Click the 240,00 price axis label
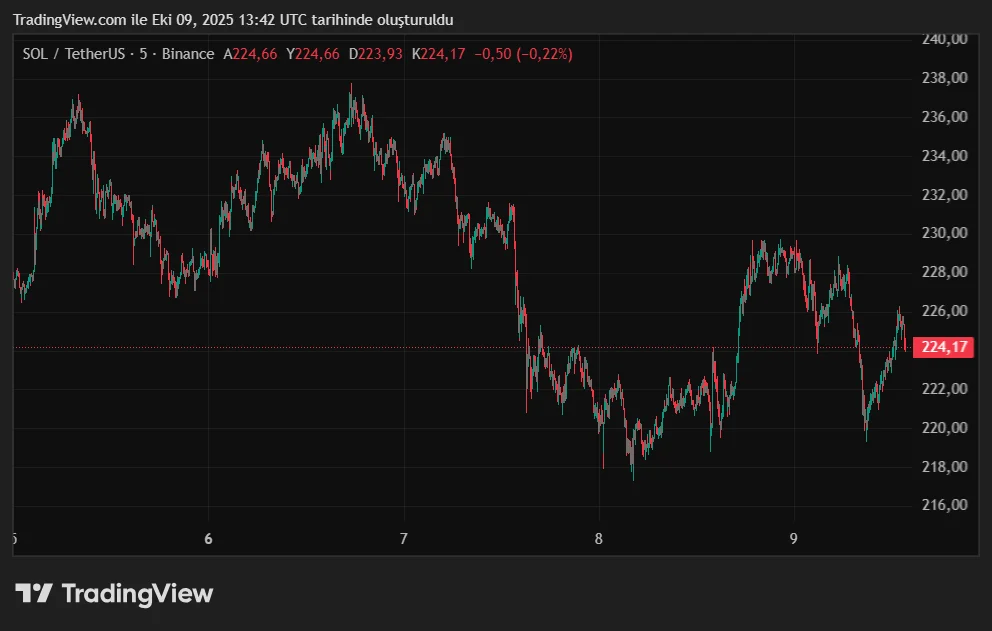Image resolution: width=992 pixels, height=631 pixels. coord(945,39)
